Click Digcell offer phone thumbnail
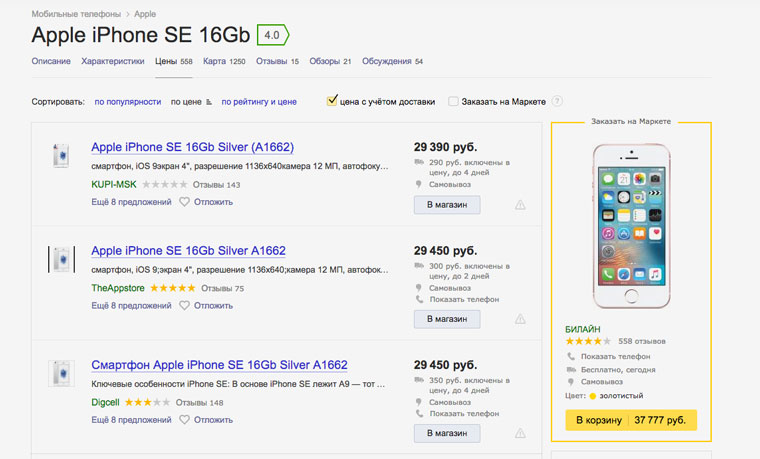The height and width of the screenshot is (459, 760). coord(61,373)
